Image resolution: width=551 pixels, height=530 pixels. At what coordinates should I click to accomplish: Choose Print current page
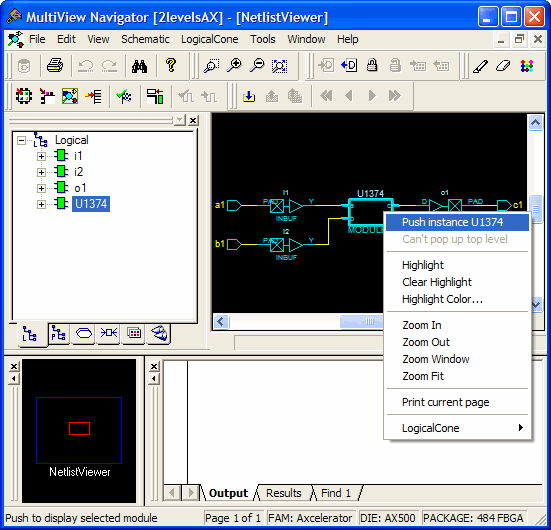pyautogui.click(x=457, y=402)
